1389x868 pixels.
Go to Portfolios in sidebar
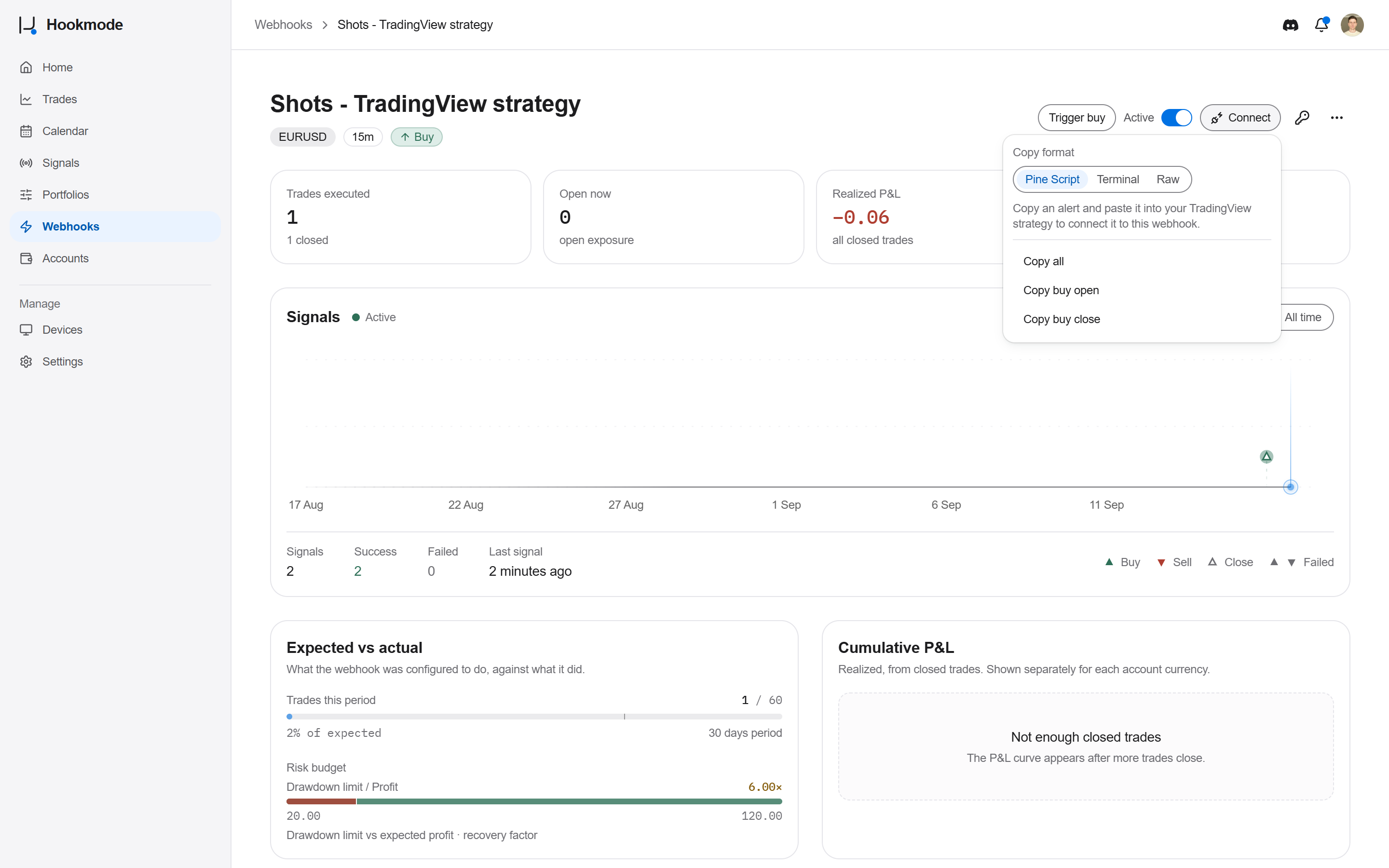[115, 195]
